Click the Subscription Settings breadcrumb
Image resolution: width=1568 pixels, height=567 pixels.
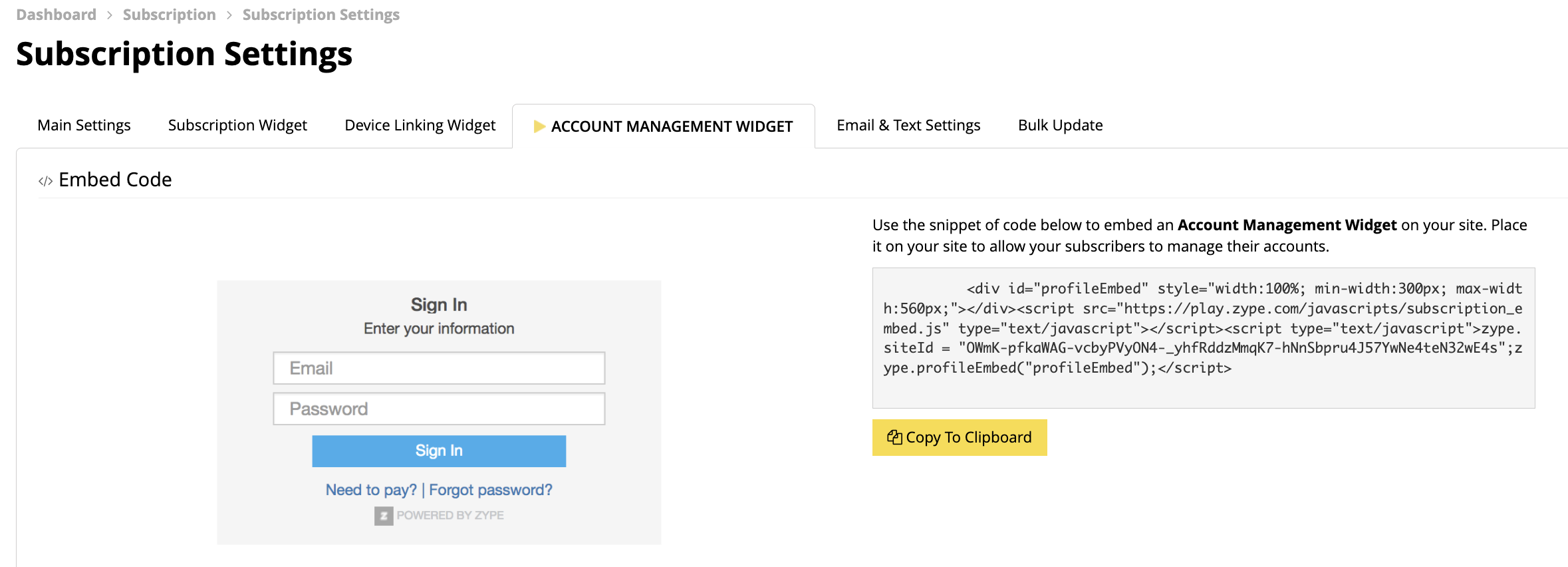(321, 15)
